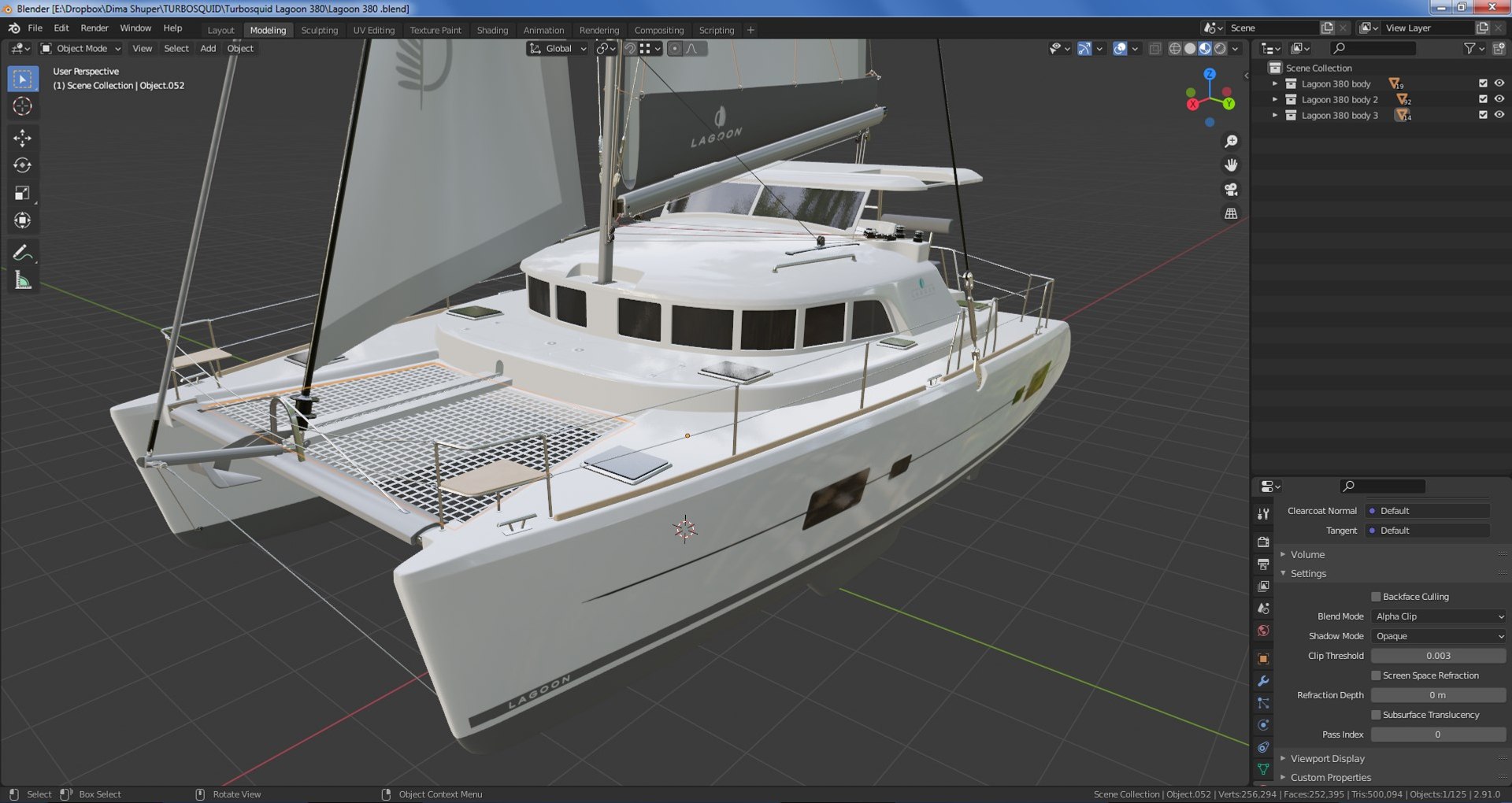Viewport: 1512px width, 803px height.
Task: Open the Modifier properties wrench tab
Action: point(1263,681)
